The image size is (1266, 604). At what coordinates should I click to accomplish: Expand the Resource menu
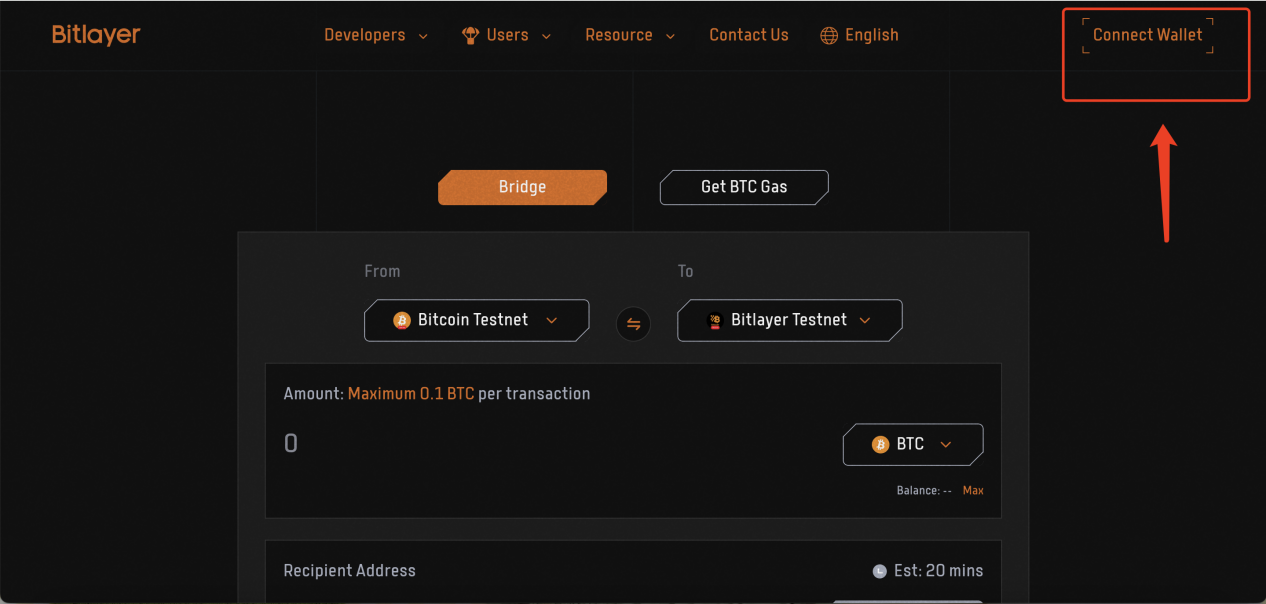[x=630, y=35]
